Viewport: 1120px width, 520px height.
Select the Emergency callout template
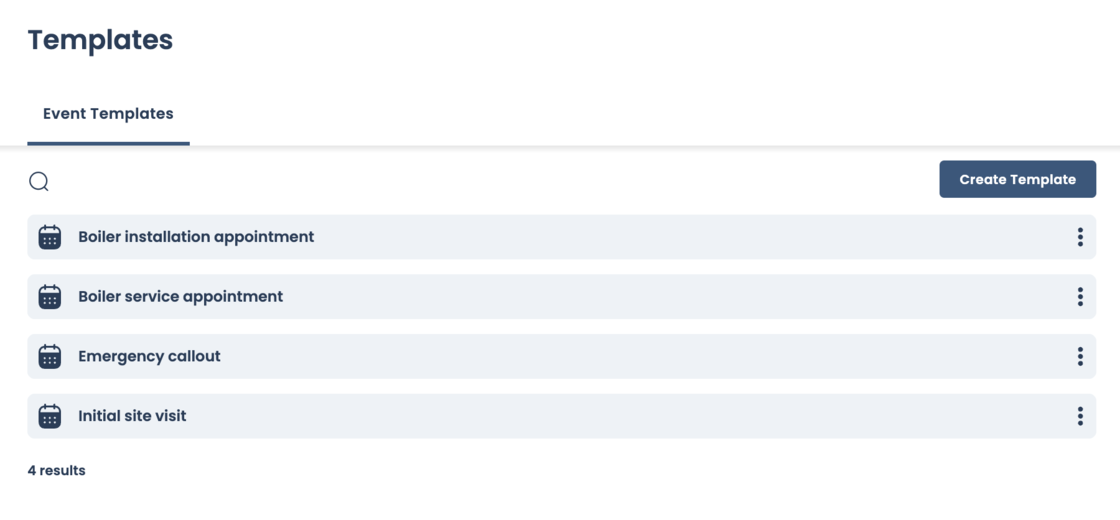tap(150, 357)
